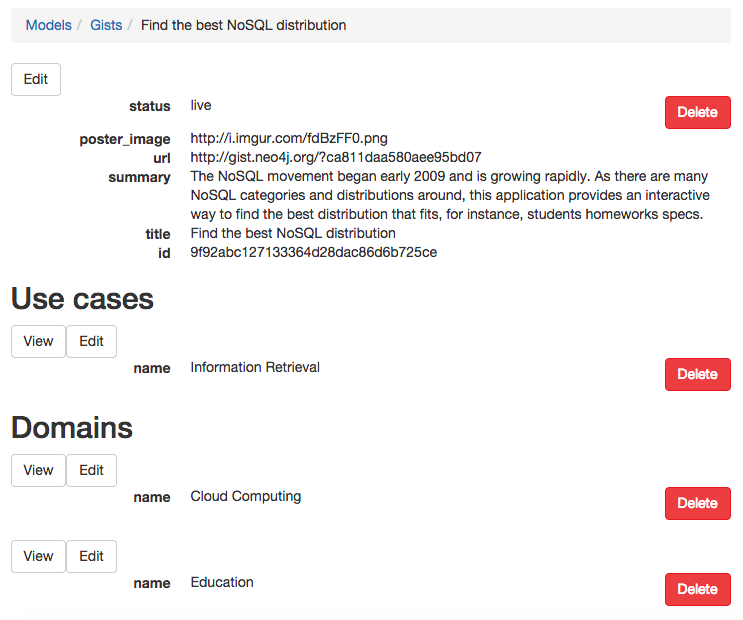Click the gist.neo4j.org url value
Screen dimensions: 743x620
tap(336, 157)
